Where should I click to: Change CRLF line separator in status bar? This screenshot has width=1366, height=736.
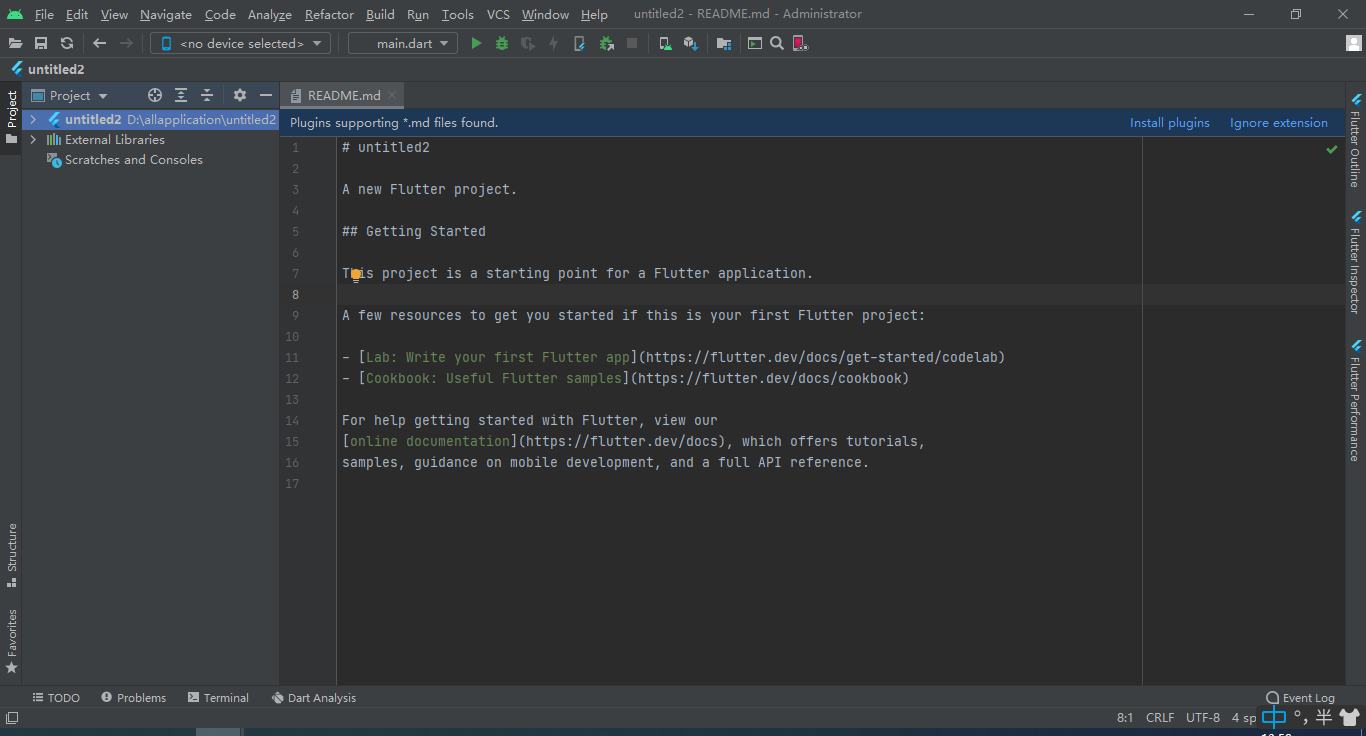1160,717
